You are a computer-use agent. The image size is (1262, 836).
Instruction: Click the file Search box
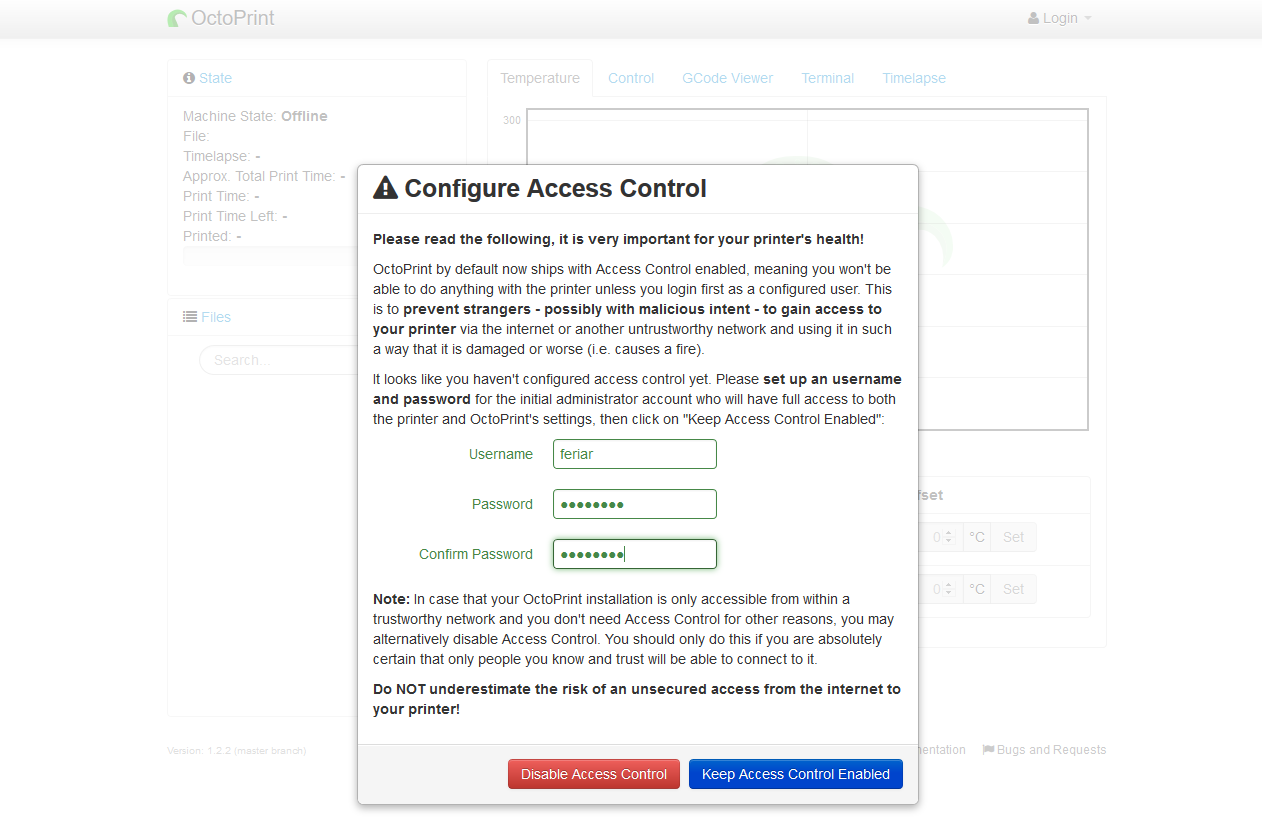click(x=279, y=360)
